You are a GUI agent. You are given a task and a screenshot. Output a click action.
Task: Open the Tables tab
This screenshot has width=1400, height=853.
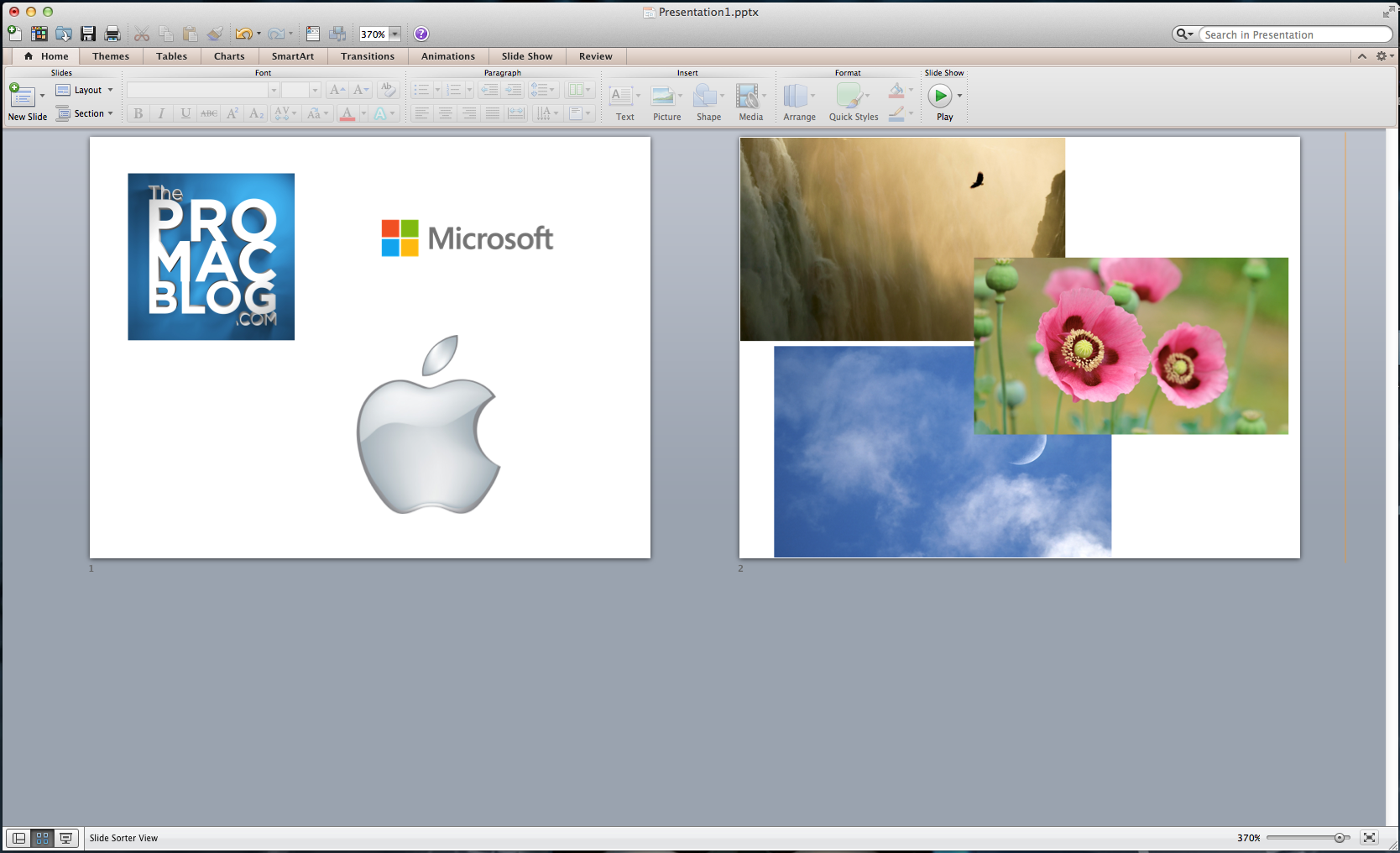[x=171, y=56]
